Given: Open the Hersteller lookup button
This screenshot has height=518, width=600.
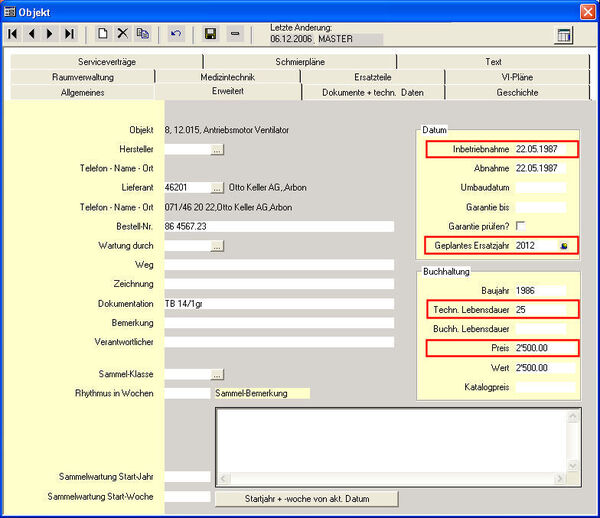Looking at the screenshot, I should click(217, 149).
